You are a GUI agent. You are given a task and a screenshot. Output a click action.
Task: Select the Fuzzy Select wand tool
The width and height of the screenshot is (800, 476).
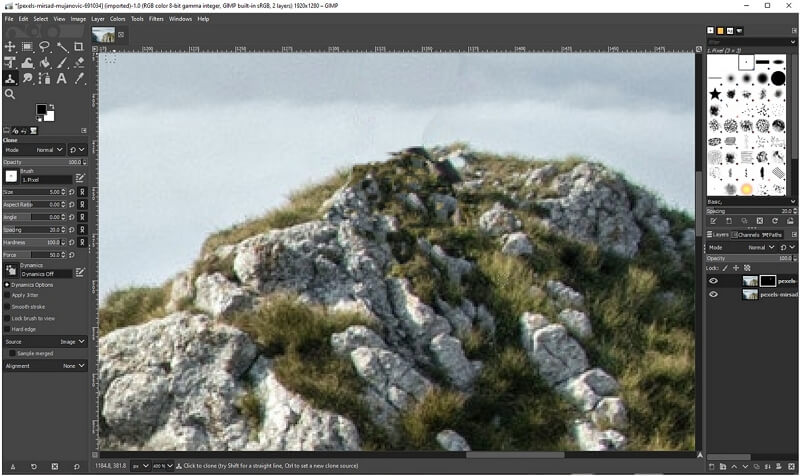point(62,47)
